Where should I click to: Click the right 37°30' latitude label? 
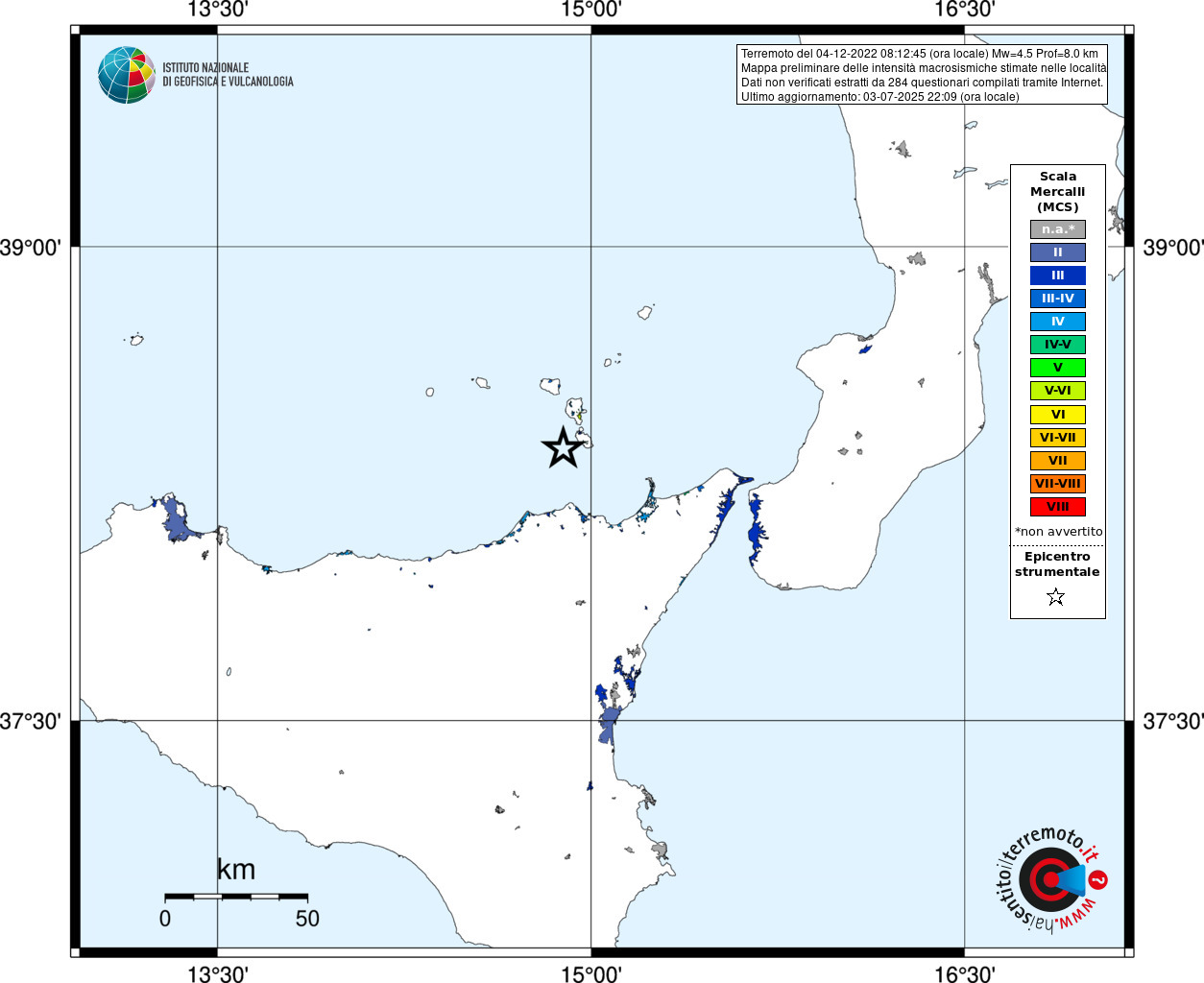coord(1172,721)
